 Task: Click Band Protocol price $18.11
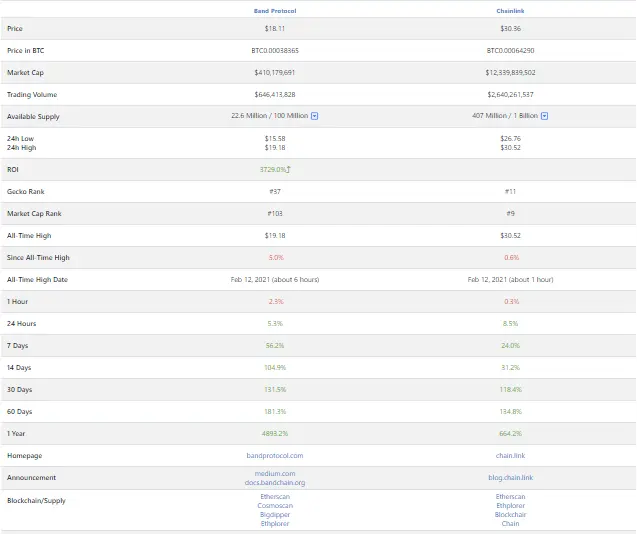275,28
